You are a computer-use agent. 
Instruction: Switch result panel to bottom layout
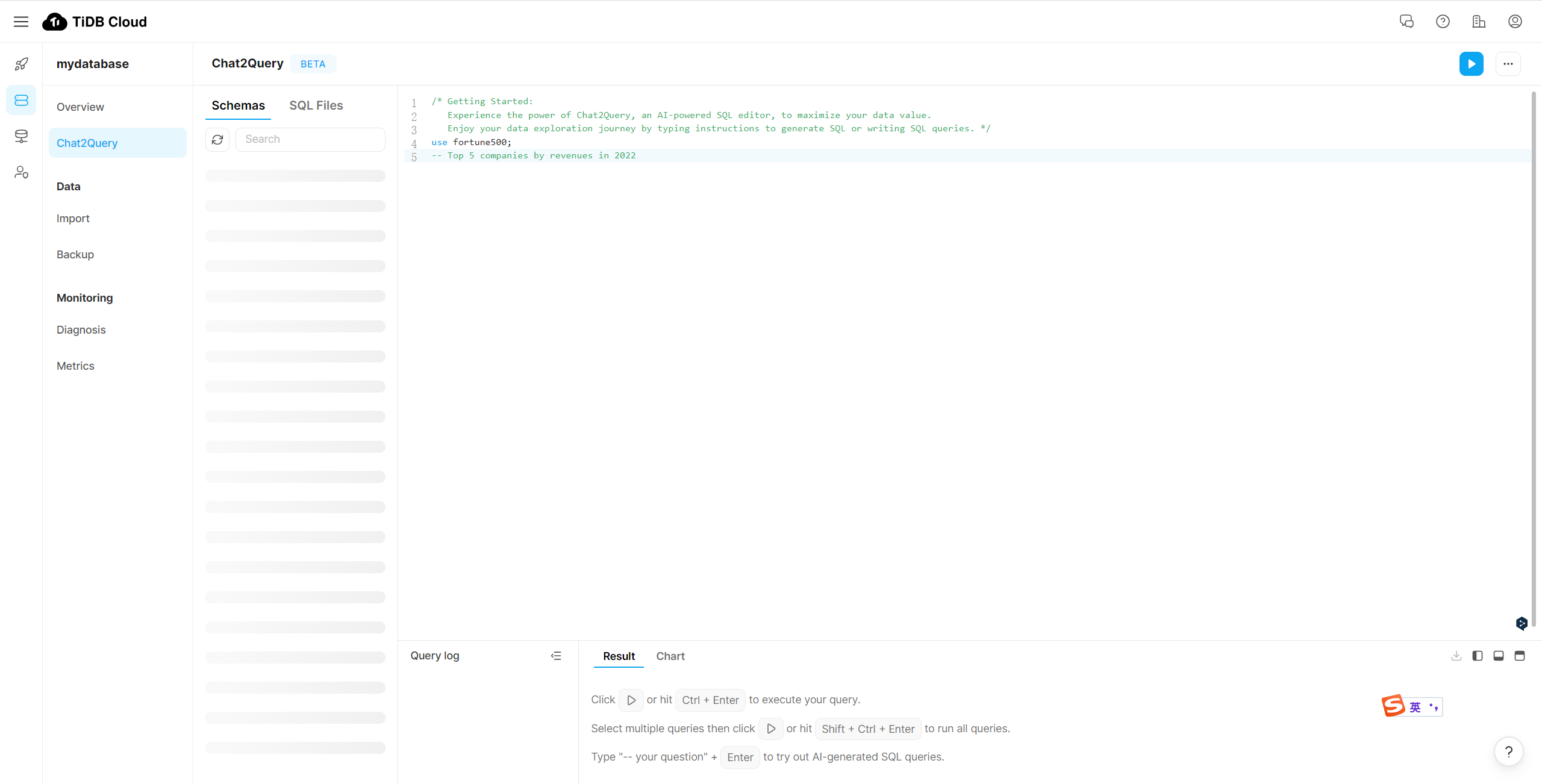[x=1499, y=656]
